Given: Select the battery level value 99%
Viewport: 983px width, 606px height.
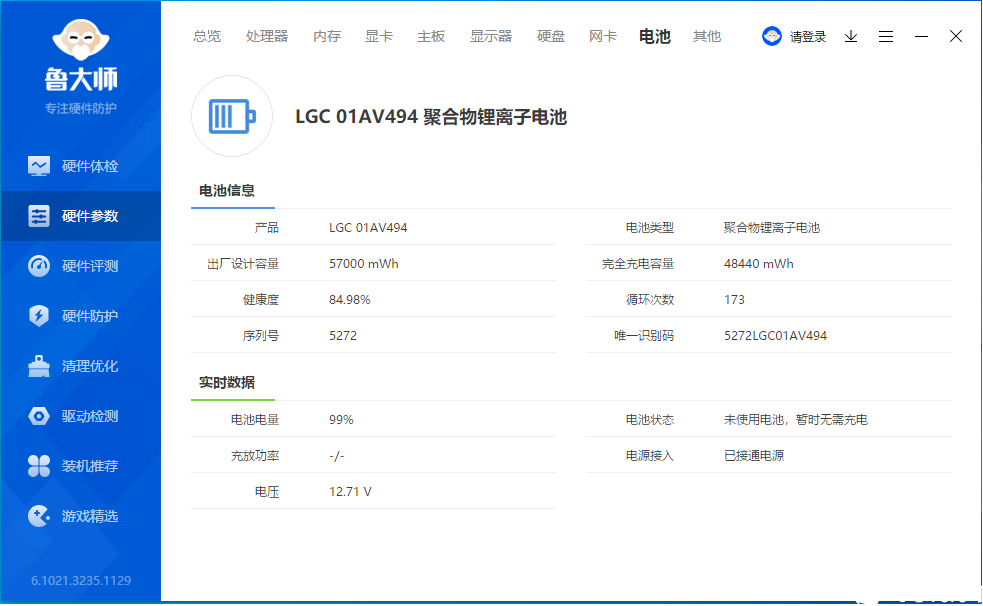Looking at the screenshot, I should [341, 420].
